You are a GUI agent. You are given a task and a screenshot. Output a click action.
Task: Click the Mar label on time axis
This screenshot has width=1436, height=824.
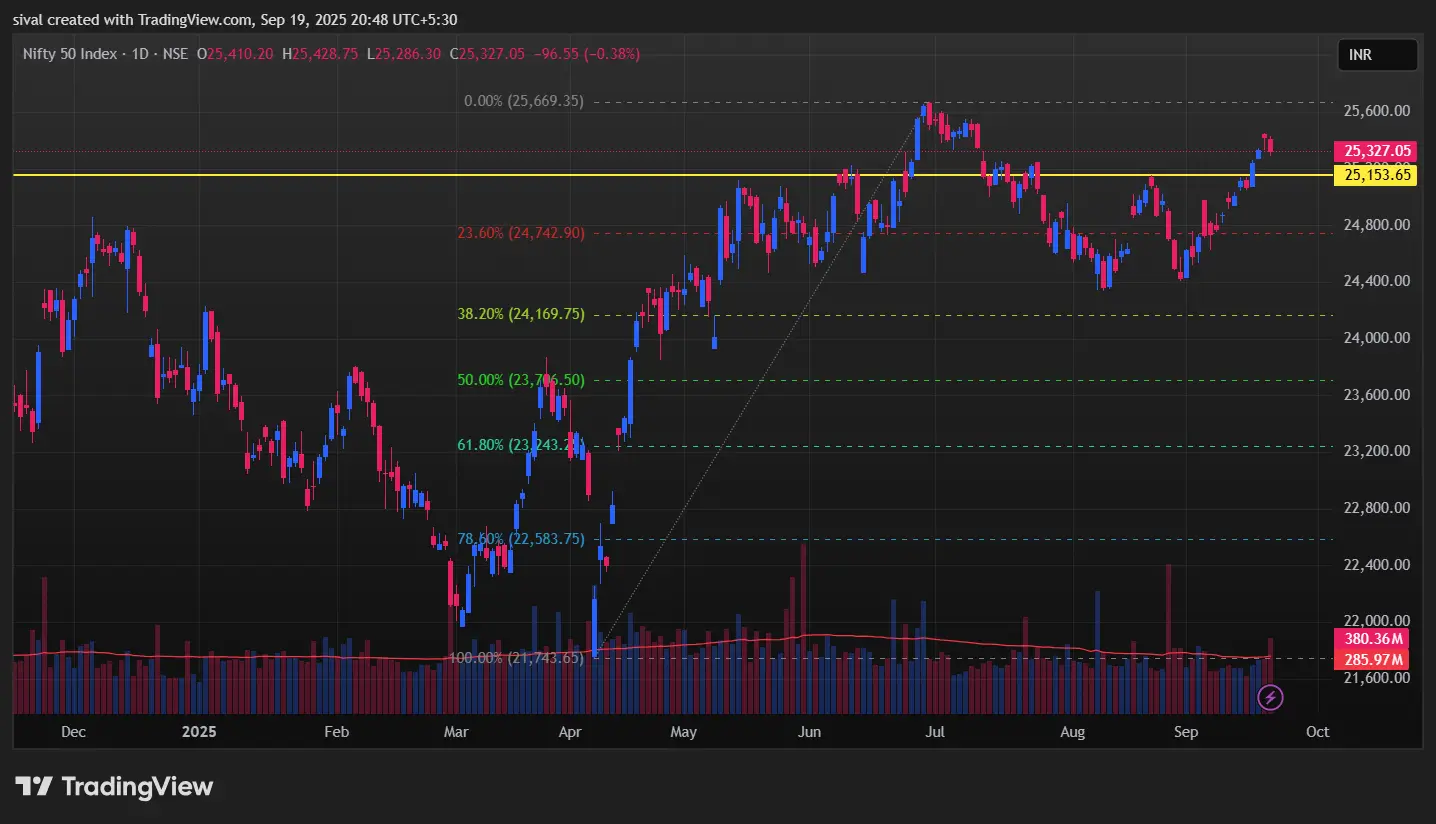(x=455, y=732)
